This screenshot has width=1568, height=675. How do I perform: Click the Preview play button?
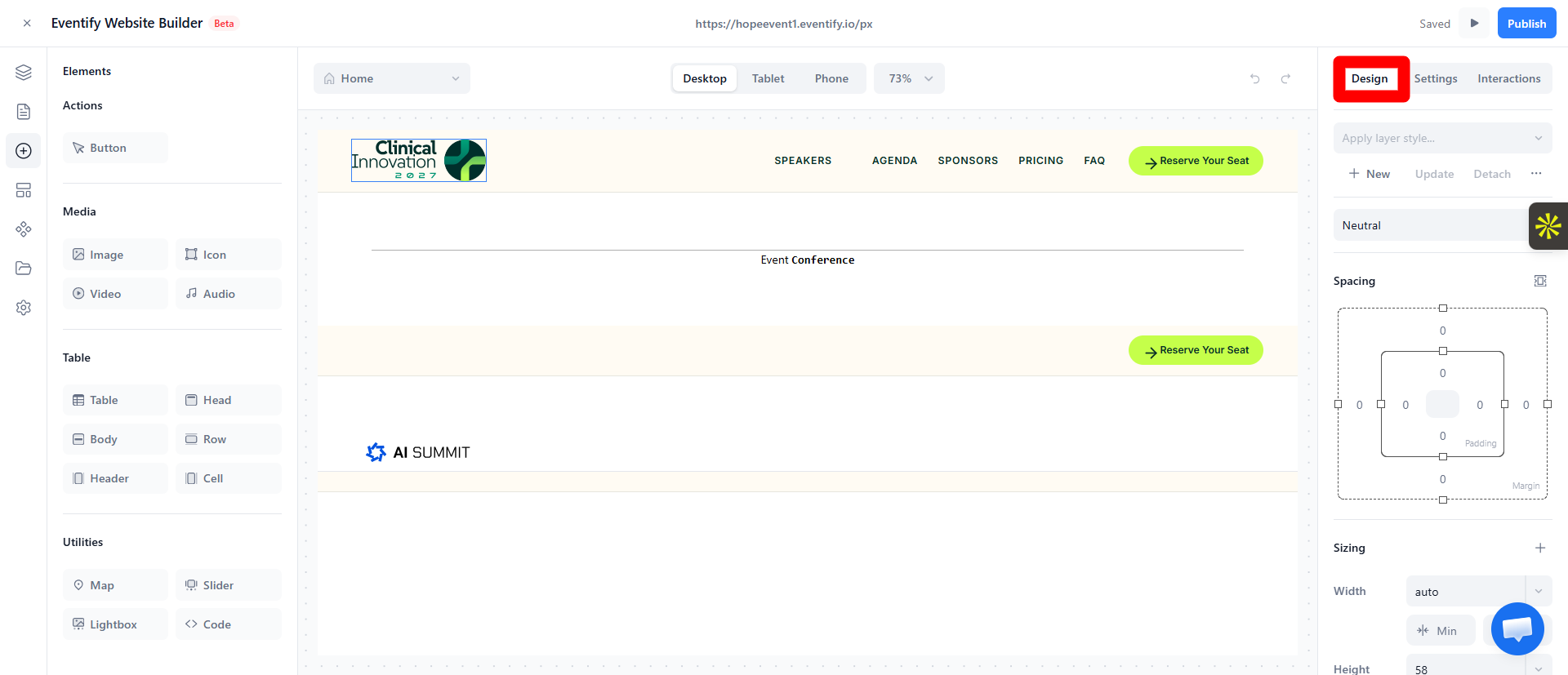pyautogui.click(x=1474, y=23)
